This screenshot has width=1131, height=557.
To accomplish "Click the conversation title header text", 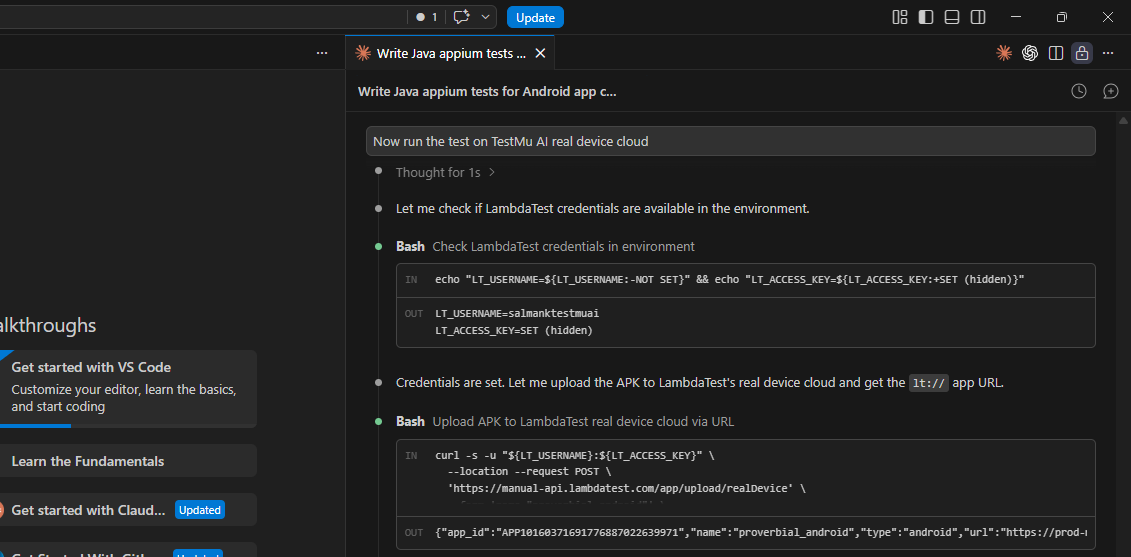I will click(487, 92).
